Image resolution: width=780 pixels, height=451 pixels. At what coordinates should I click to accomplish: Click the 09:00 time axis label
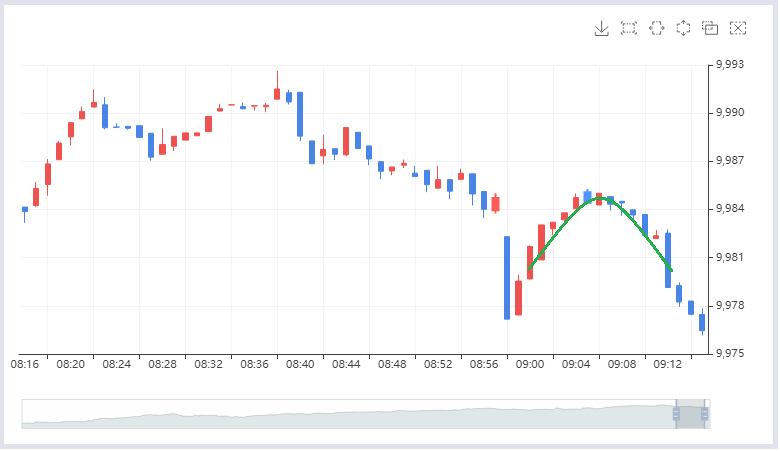coord(530,364)
